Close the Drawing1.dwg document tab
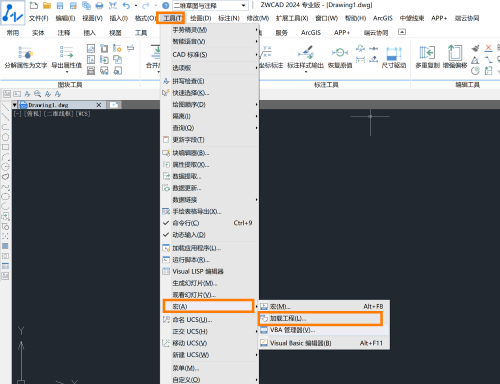 [x=99, y=105]
